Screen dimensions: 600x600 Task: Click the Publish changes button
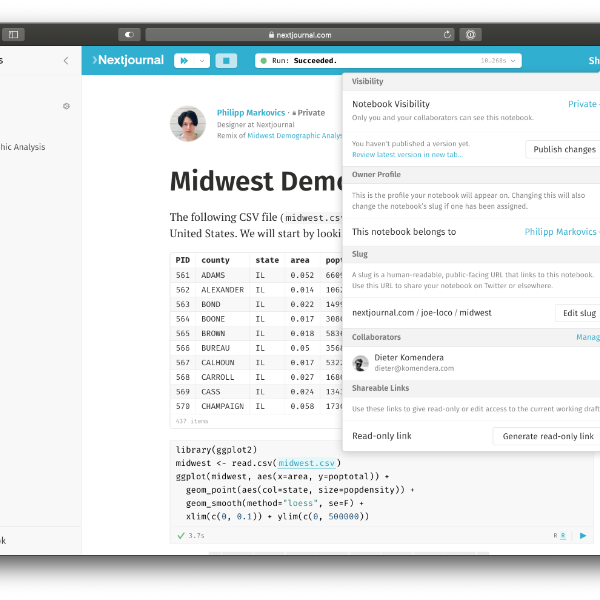564,149
